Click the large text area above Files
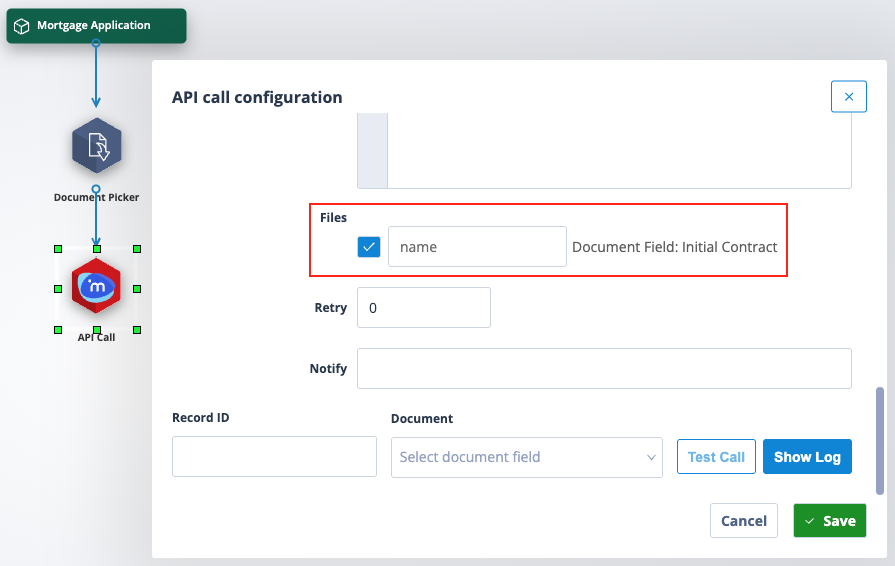 click(604, 151)
